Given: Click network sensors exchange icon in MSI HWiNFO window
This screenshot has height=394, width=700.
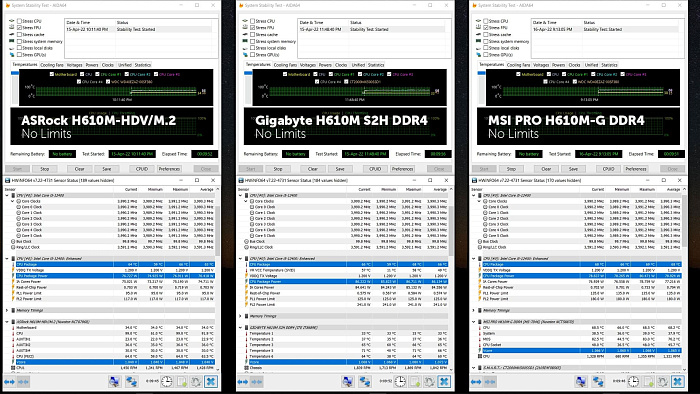Looking at the screenshot, I should (x=598, y=382).
